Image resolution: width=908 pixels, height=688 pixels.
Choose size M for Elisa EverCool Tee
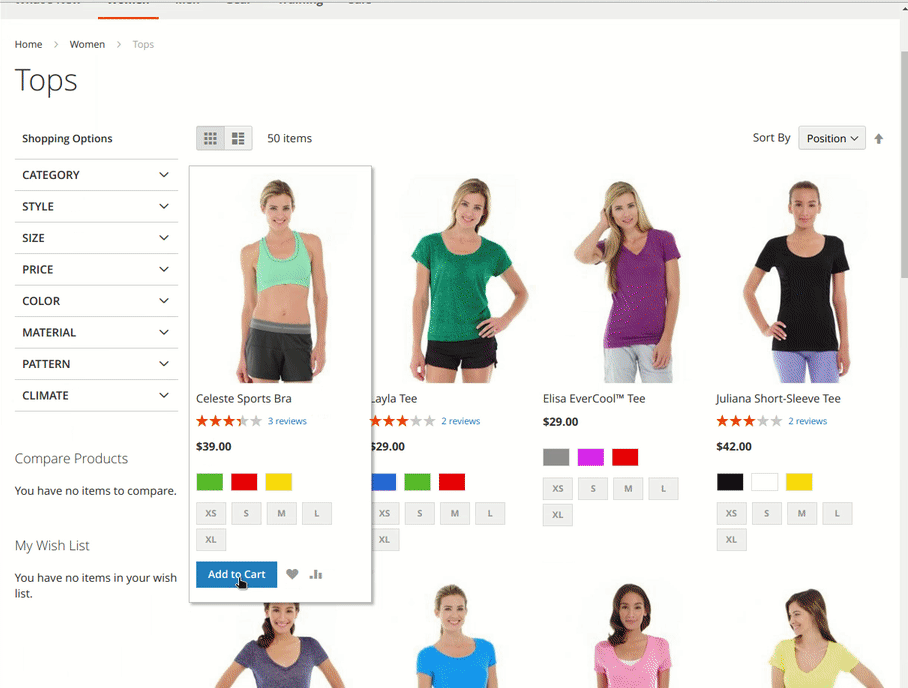pos(628,489)
